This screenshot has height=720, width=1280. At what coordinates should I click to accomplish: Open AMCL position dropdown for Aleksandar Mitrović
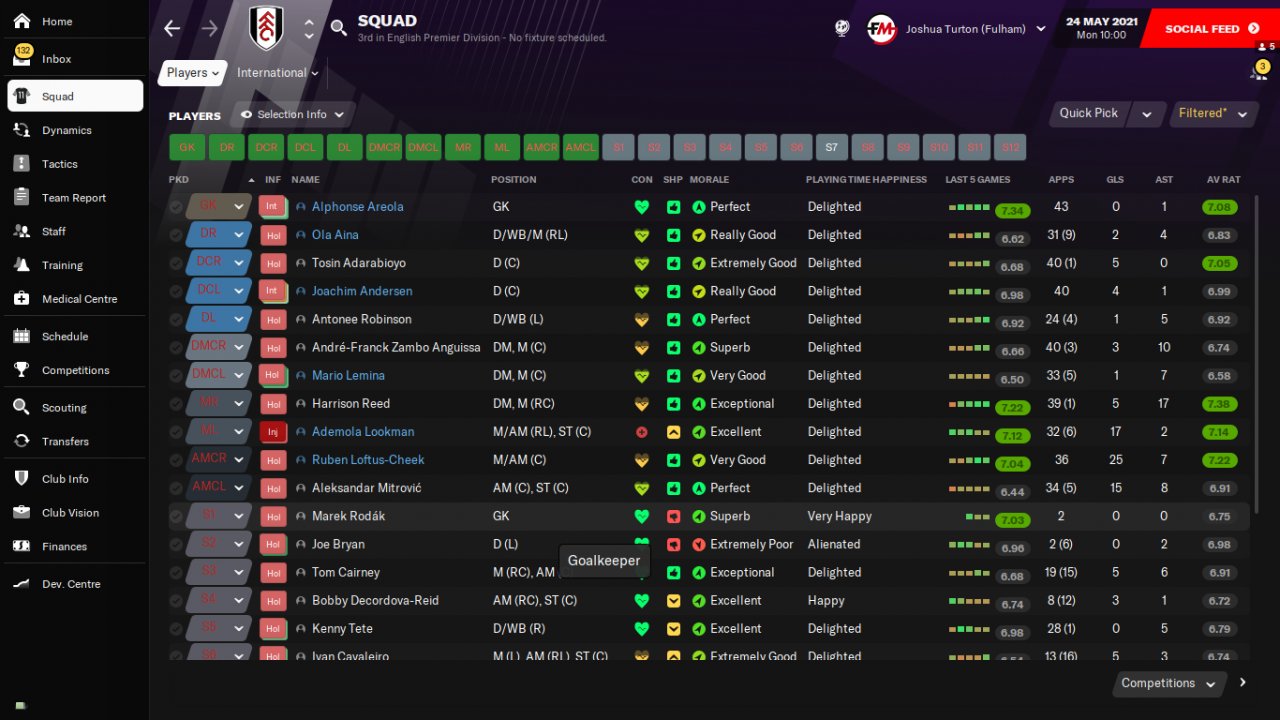(218, 488)
